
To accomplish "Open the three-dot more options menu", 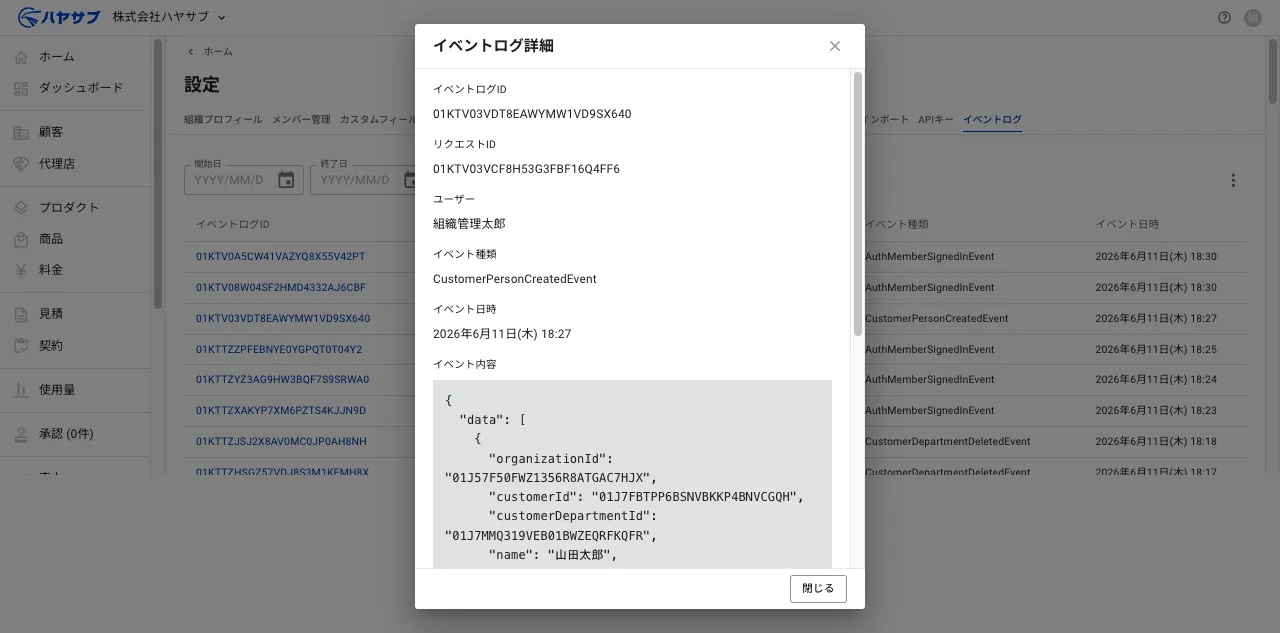I will 1233,181.
